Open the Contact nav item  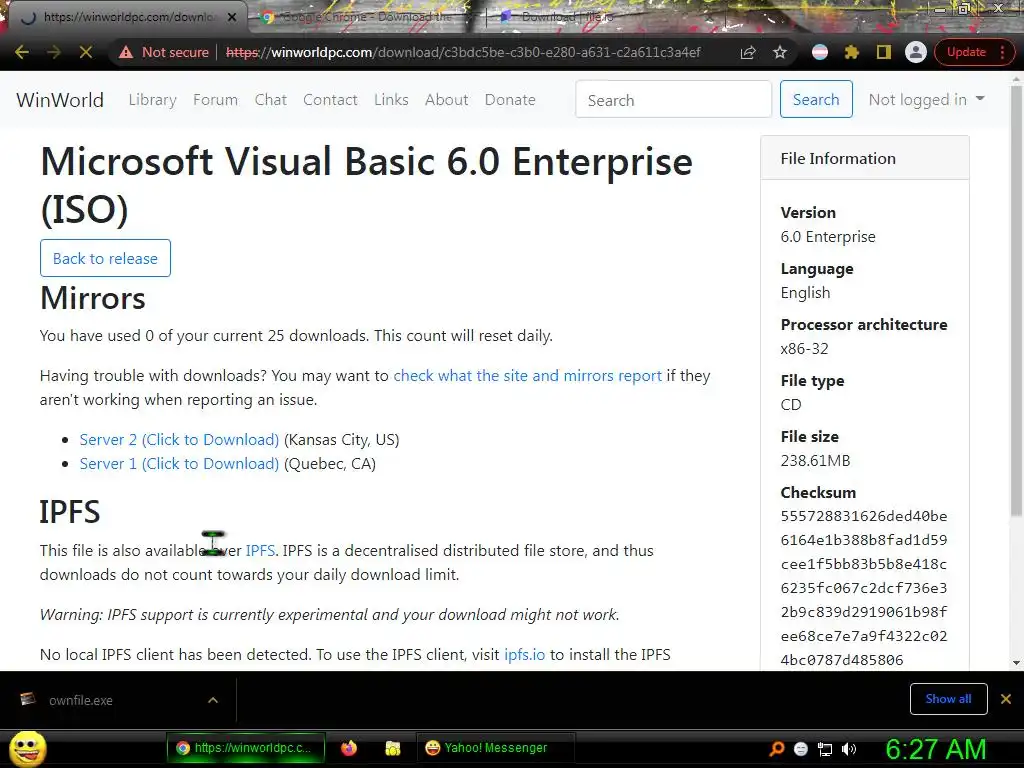(x=330, y=100)
